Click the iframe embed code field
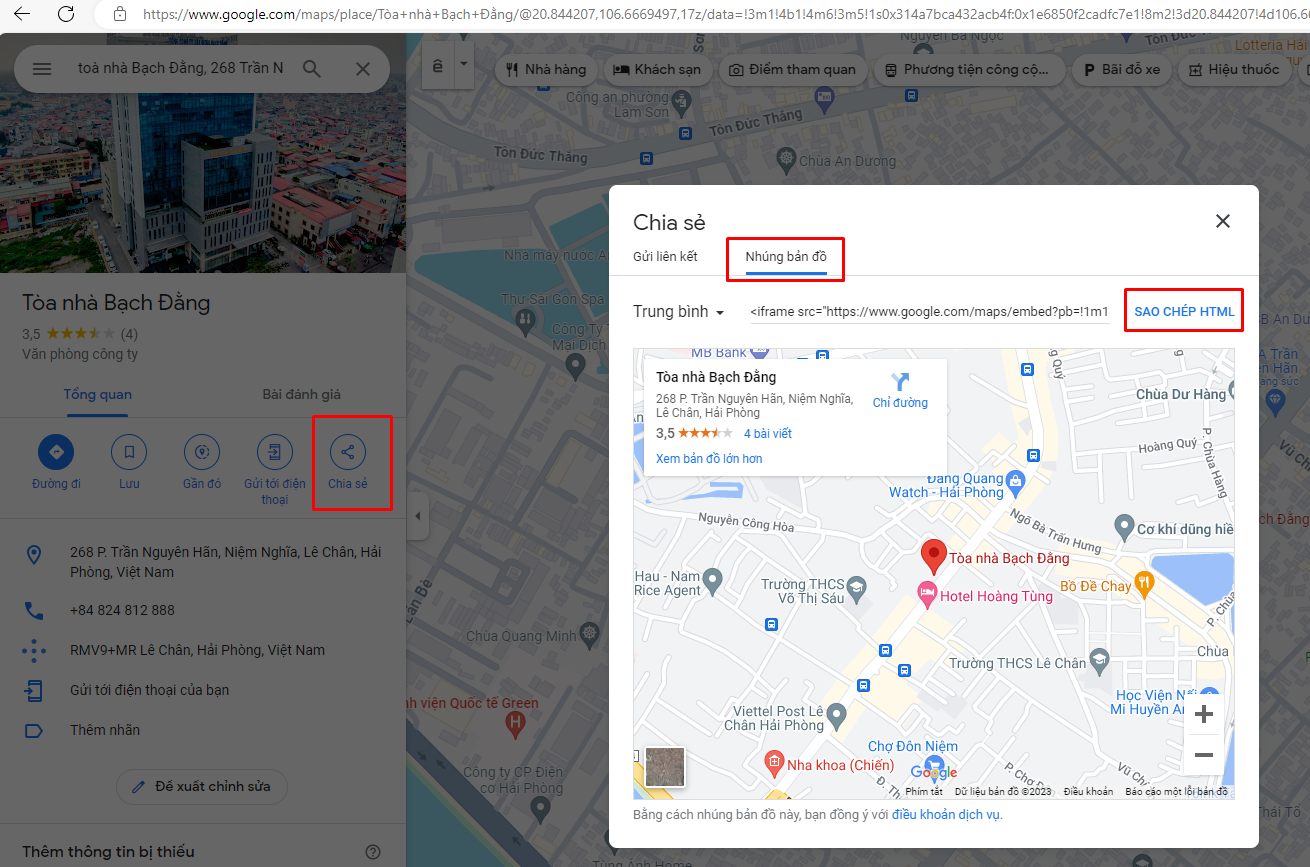The height and width of the screenshot is (867, 1310). (x=929, y=312)
